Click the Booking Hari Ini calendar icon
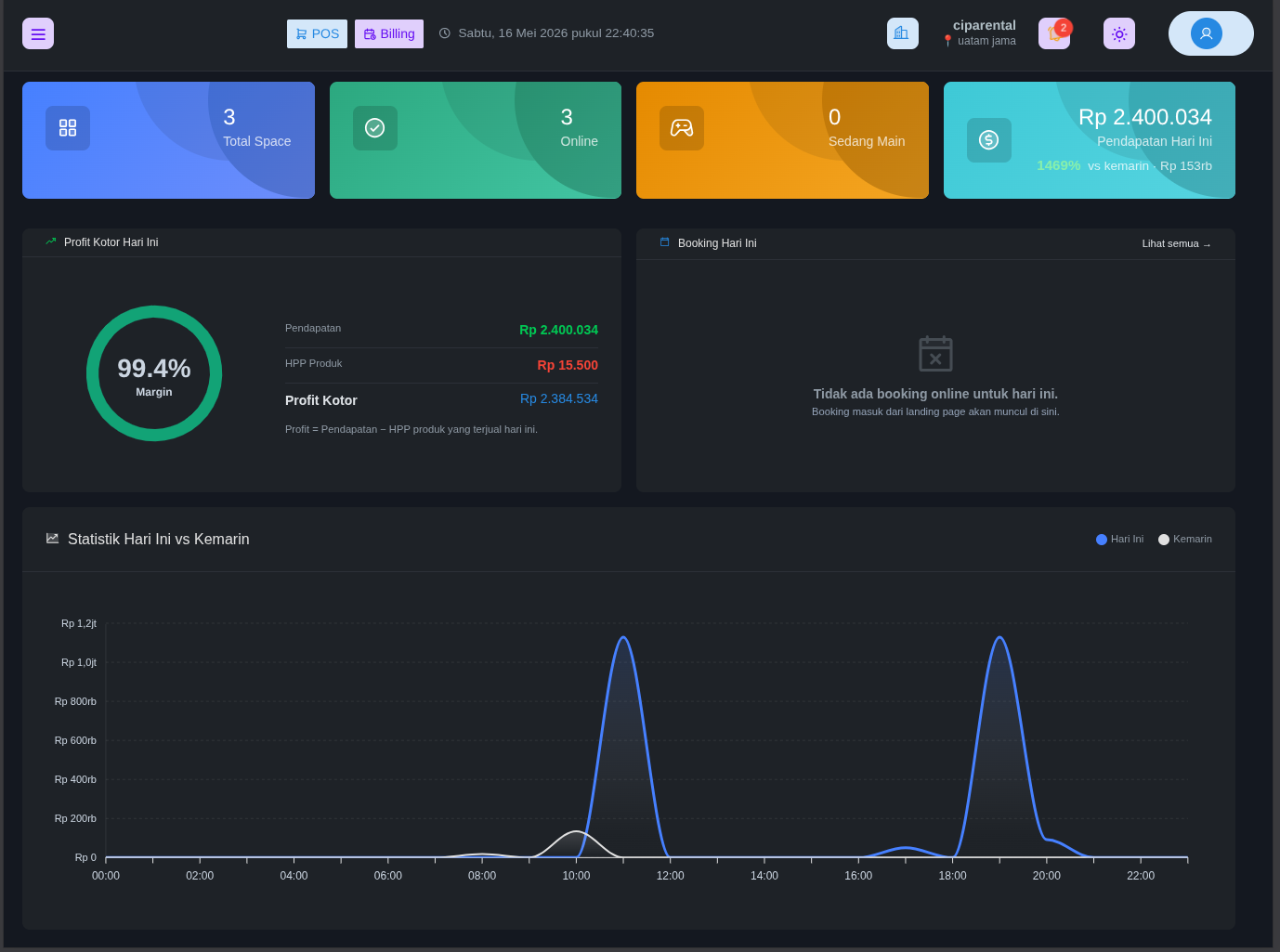Screen dimensions: 1280x952 664,242
